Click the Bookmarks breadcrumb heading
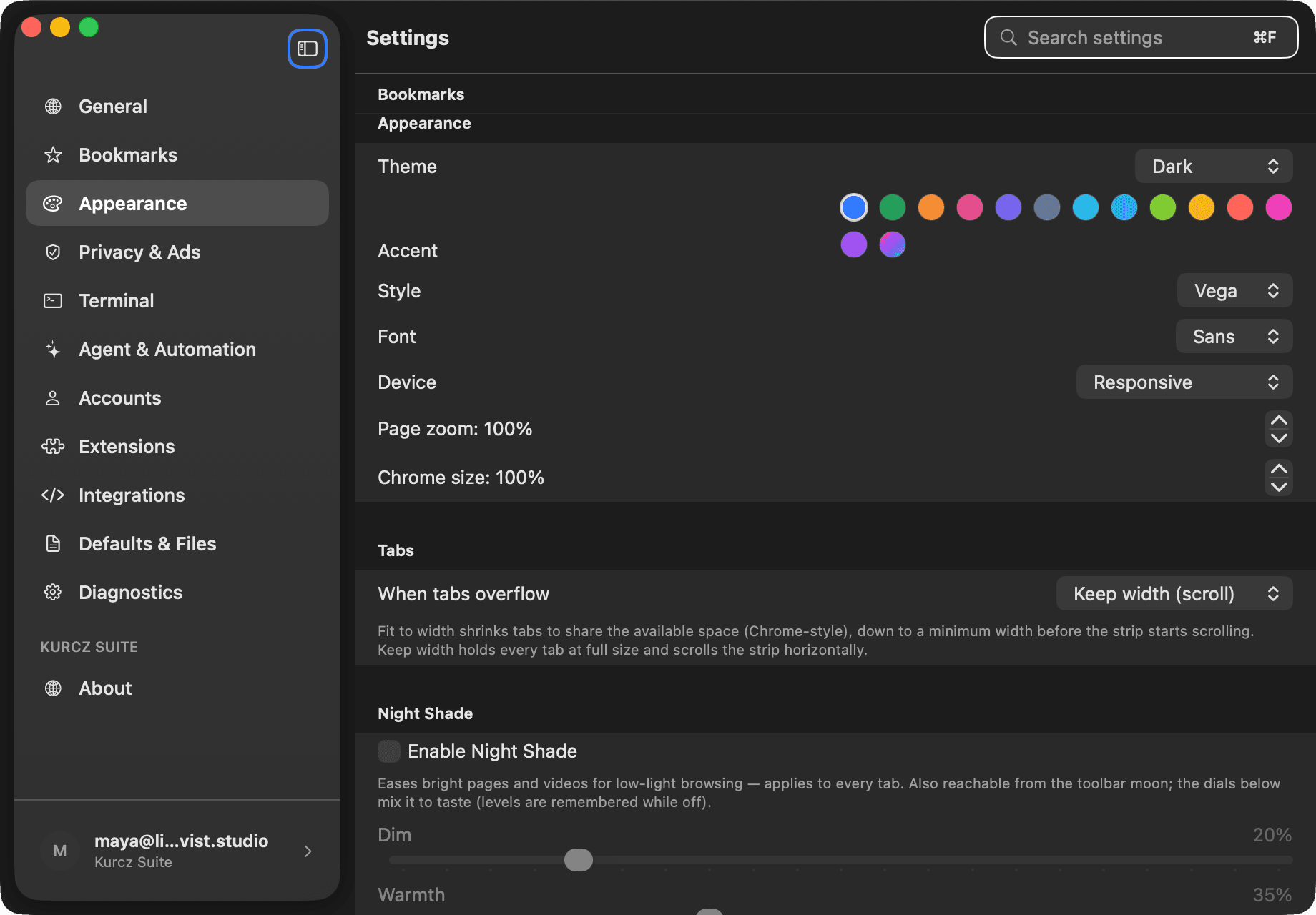1316x915 pixels. pyautogui.click(x=421, y=94)
